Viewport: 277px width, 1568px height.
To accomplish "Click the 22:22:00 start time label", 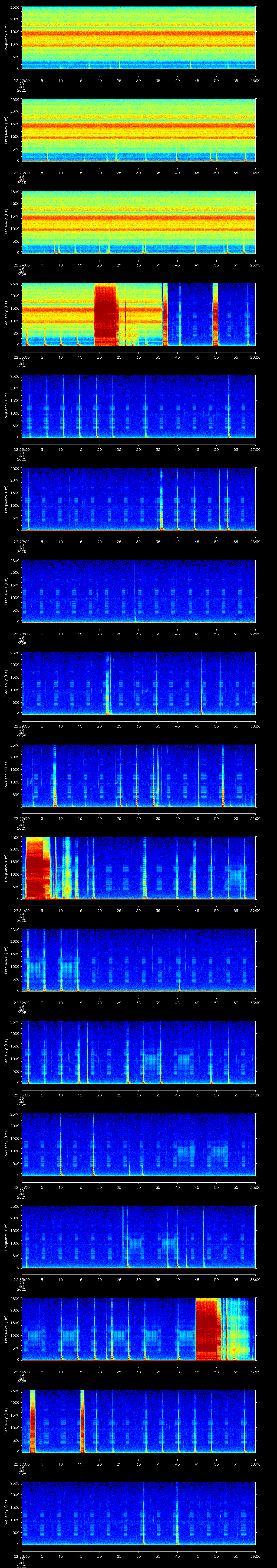I will 21,80.
